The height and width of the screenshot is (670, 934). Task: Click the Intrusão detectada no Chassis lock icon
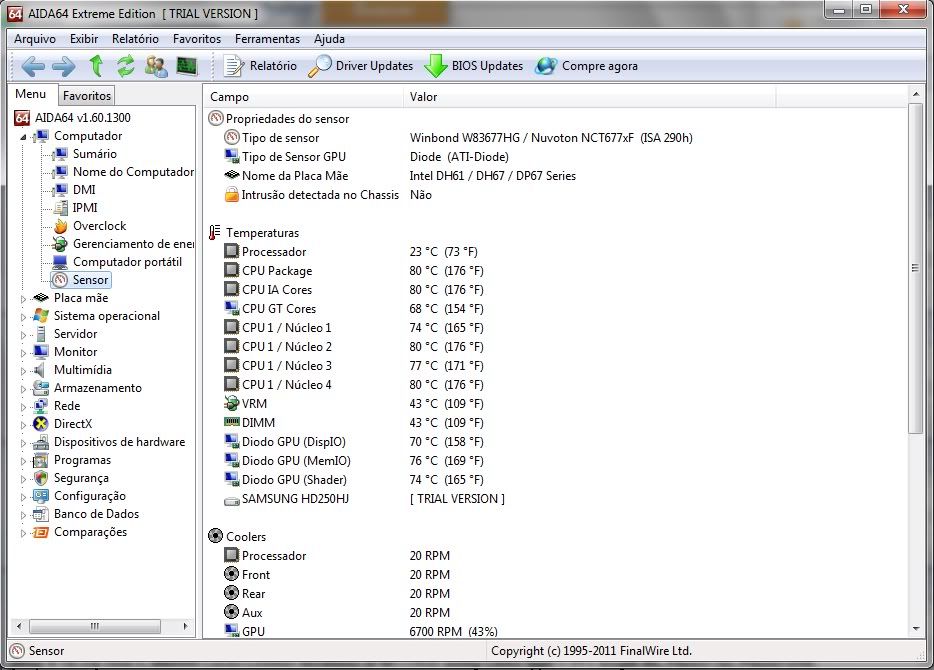click(x=232, y=194)
